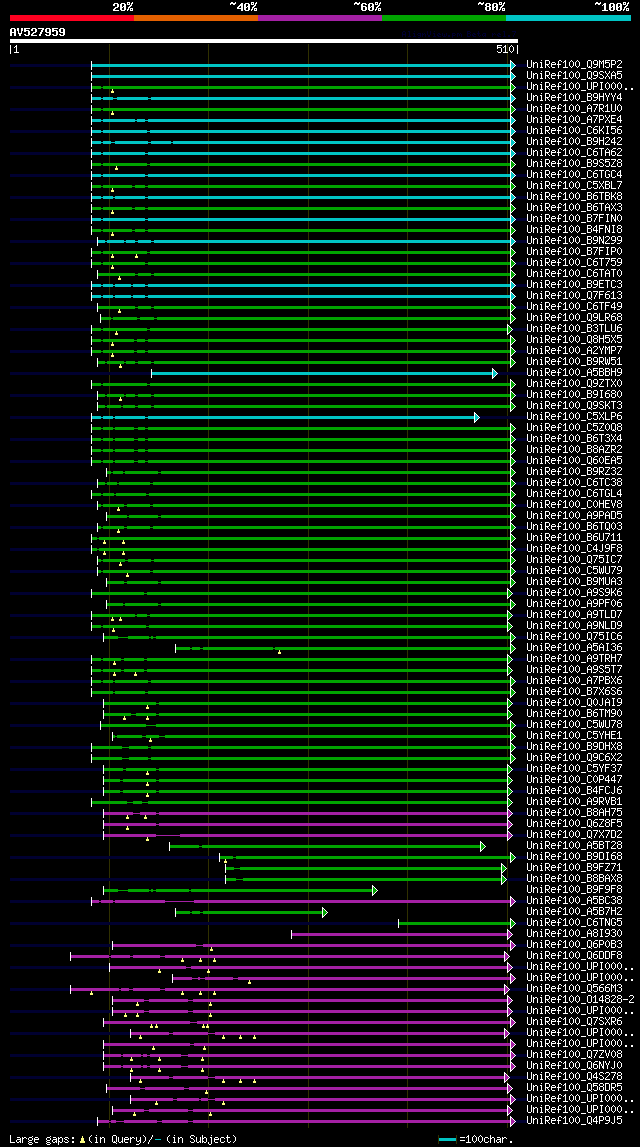Viewport: 640px width, 1147px height.
Task: Click the UniRef100_B9I680 label
Action: point(574,395)
